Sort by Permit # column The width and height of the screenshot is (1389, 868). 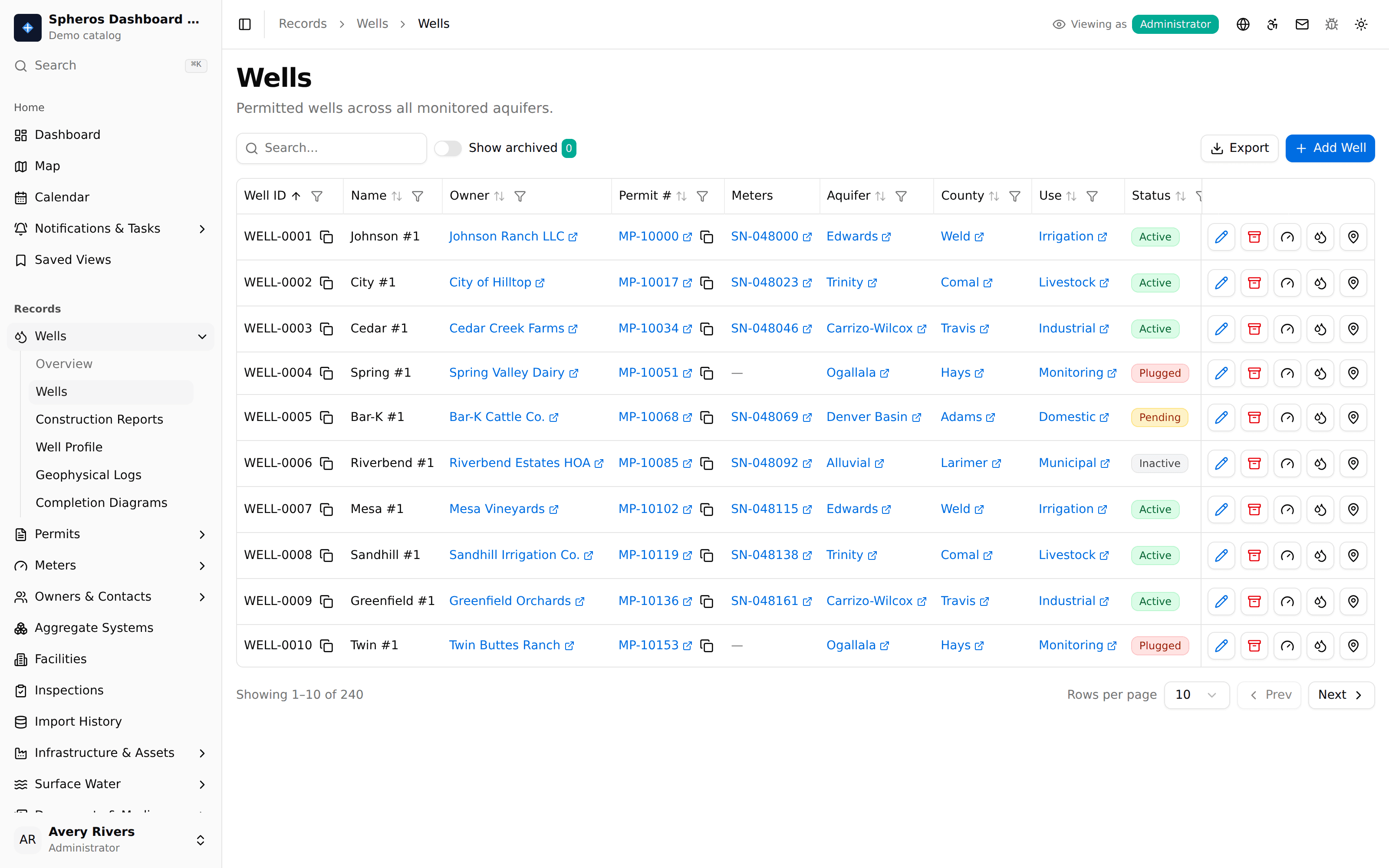pos(681,196)
